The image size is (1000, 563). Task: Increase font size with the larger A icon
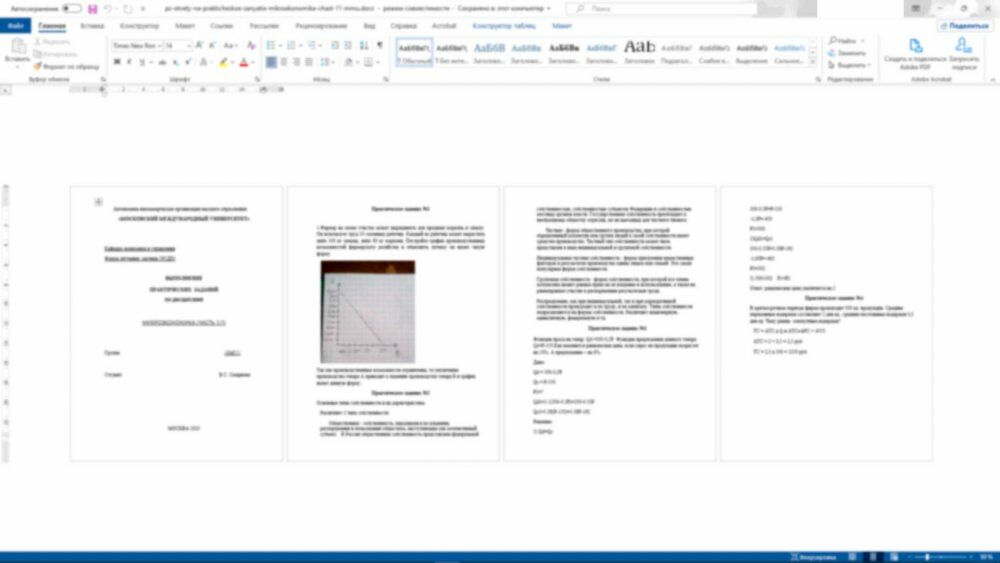pos(200,45)
